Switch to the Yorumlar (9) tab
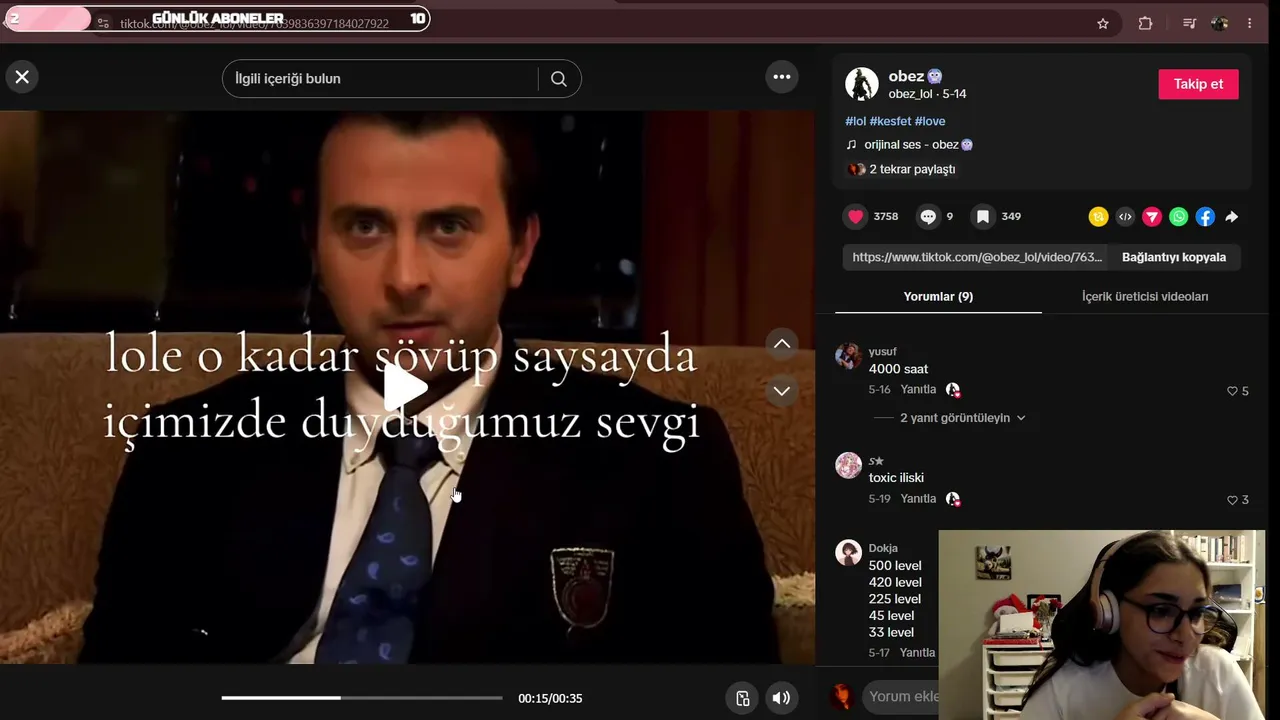This screenshot has width=1280, height=720. point(938,297)
